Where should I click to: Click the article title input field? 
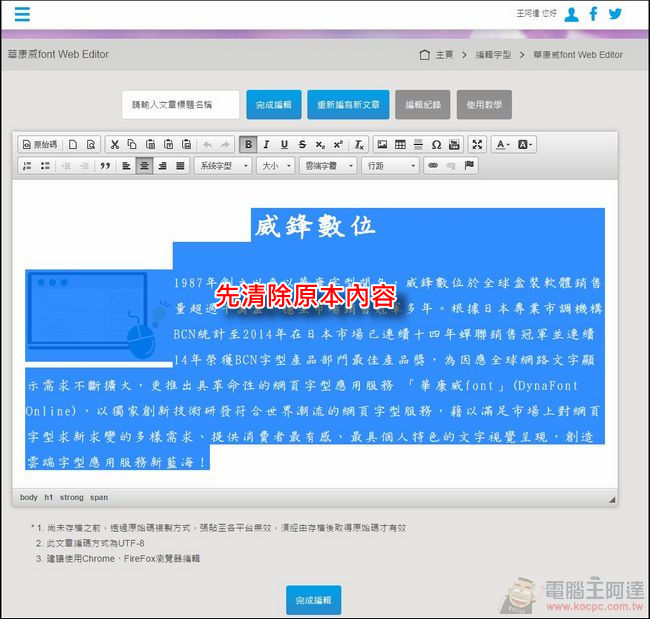(181, 105)
